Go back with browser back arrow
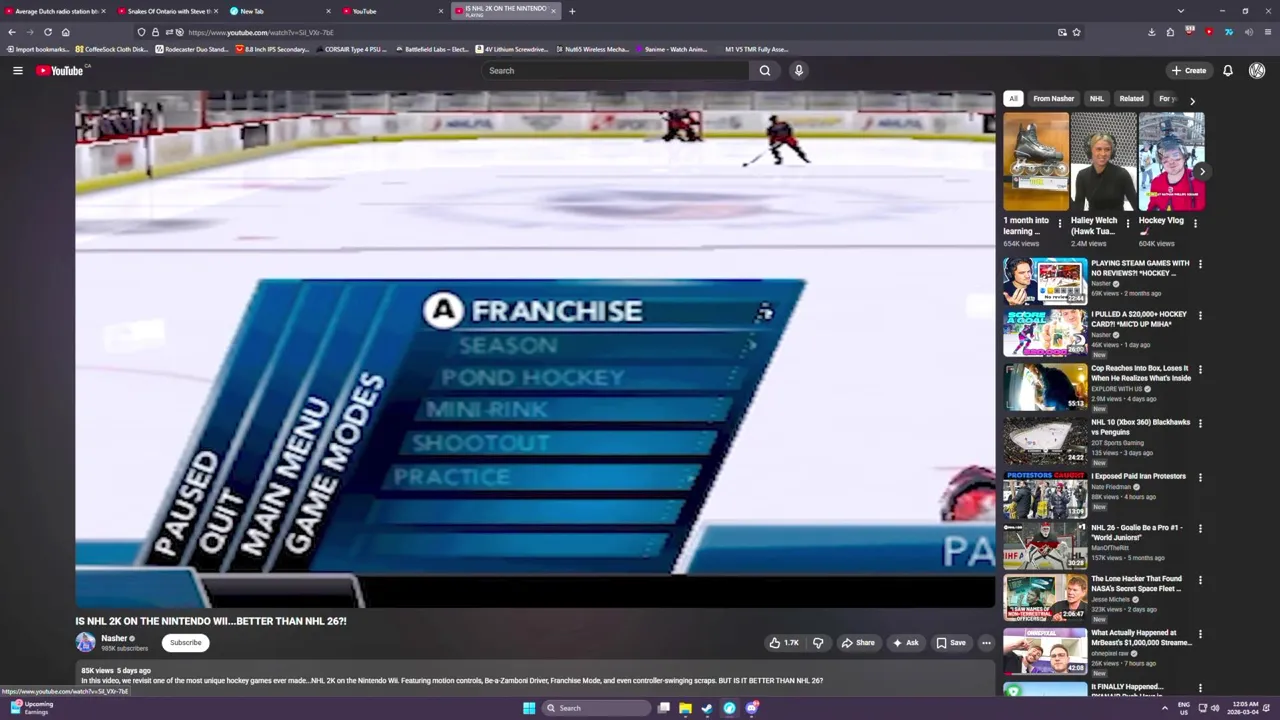The height and width of the screenshot is (720, 1280). (x=12, y=32)
